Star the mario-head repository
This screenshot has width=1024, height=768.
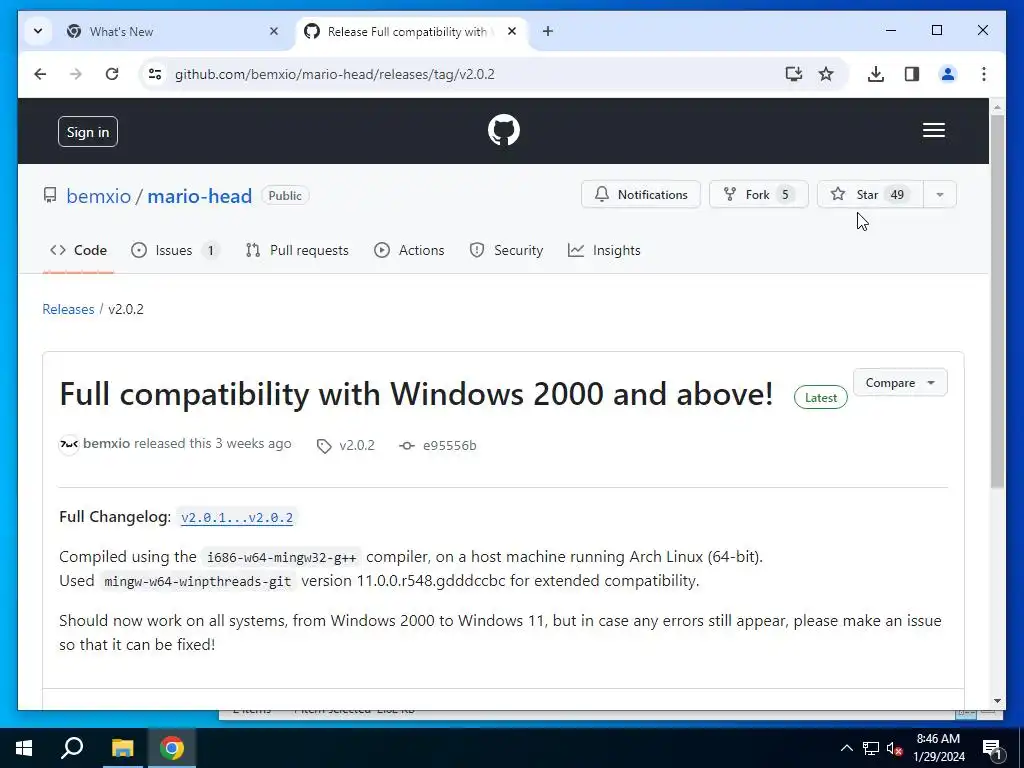(x=870, y=195)
